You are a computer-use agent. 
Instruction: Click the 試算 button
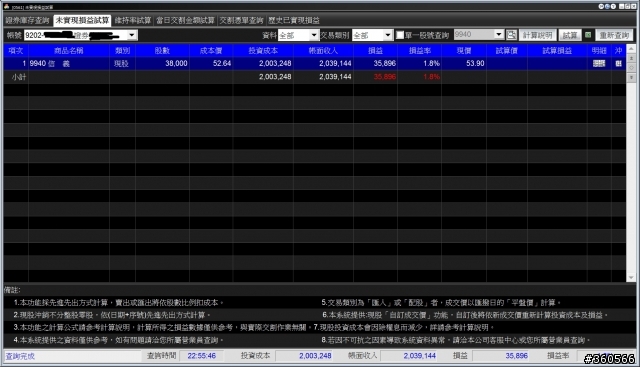click(570, 35)
